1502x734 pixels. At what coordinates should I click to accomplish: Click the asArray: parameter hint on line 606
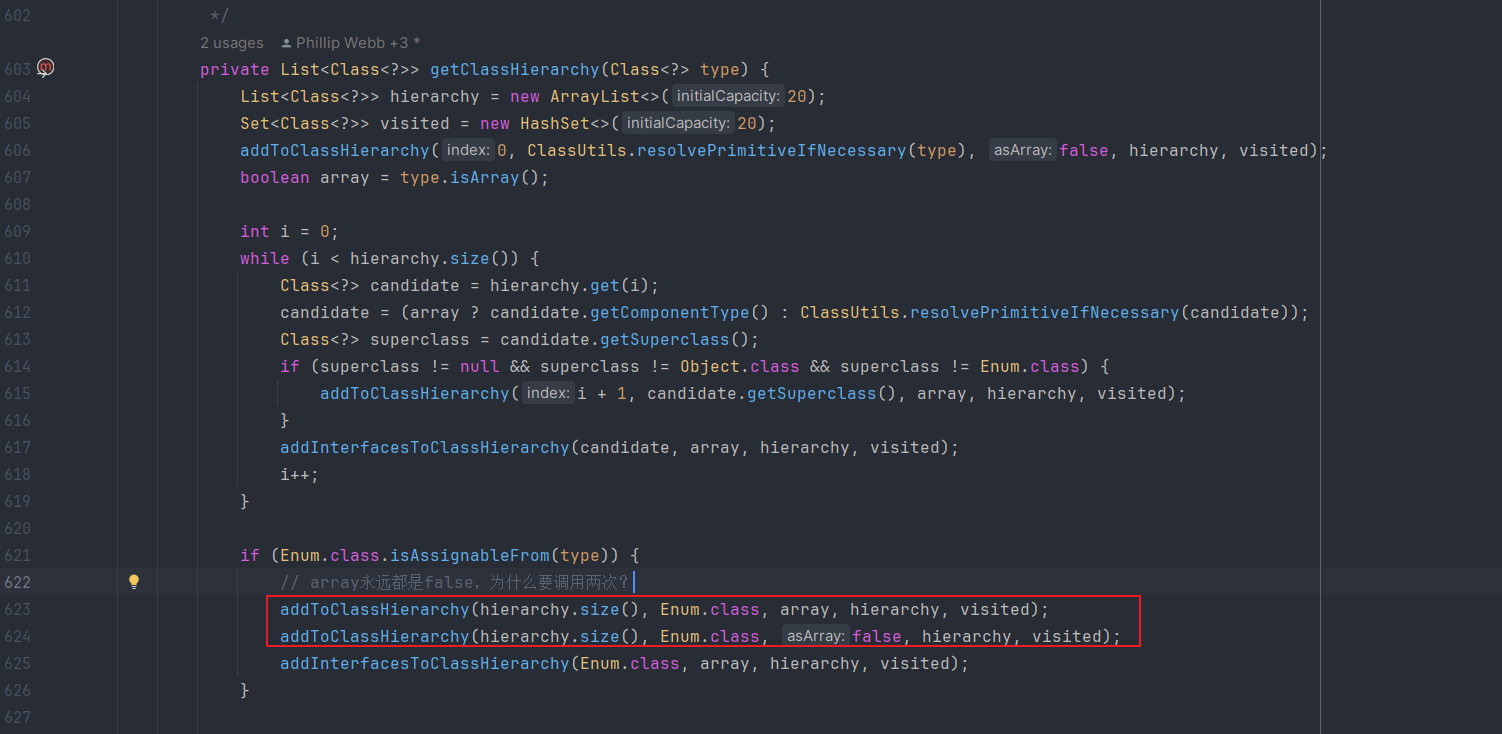[x=1022, y=150]
